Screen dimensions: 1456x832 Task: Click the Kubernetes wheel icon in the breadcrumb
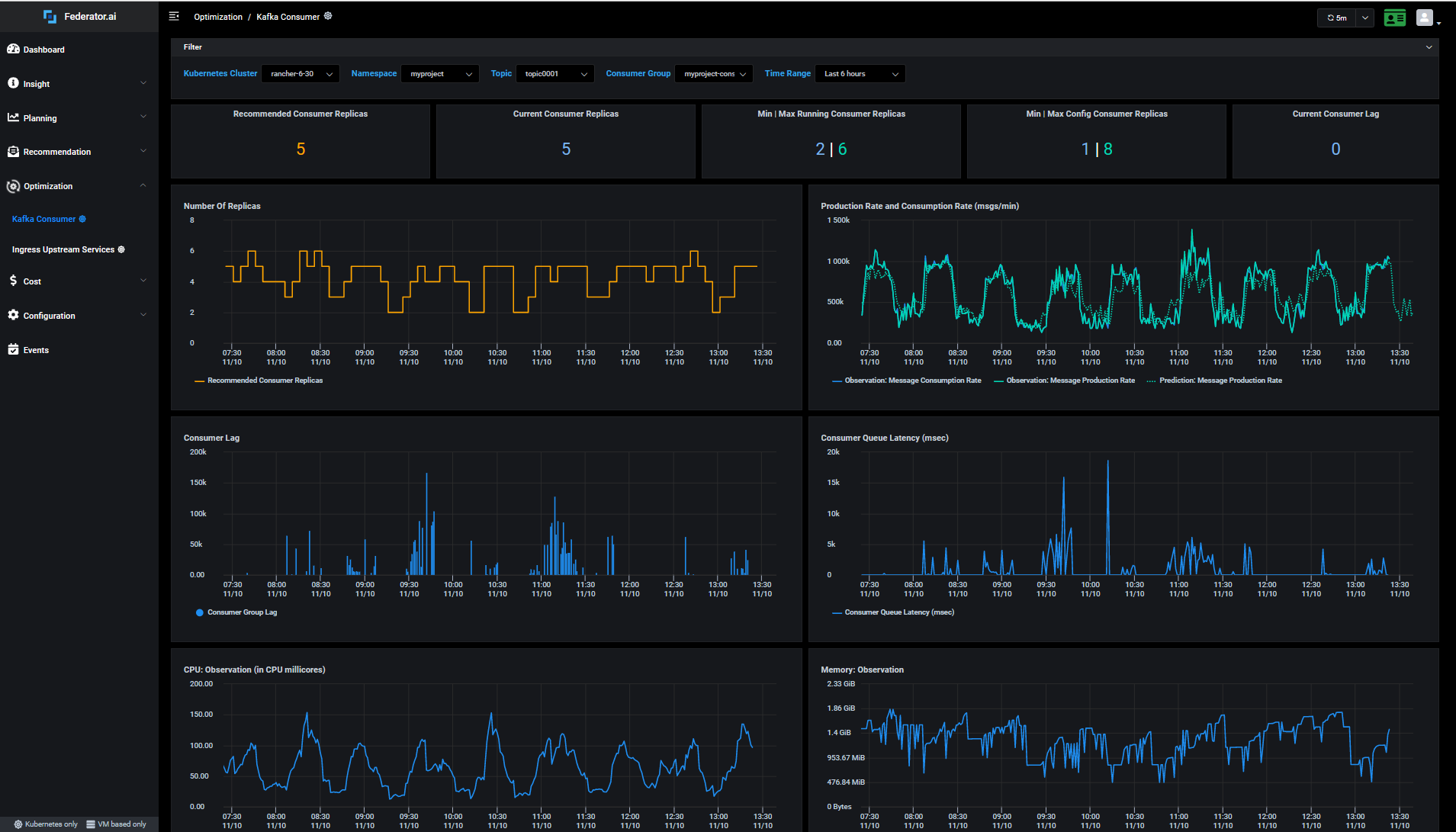coord(328,16)
